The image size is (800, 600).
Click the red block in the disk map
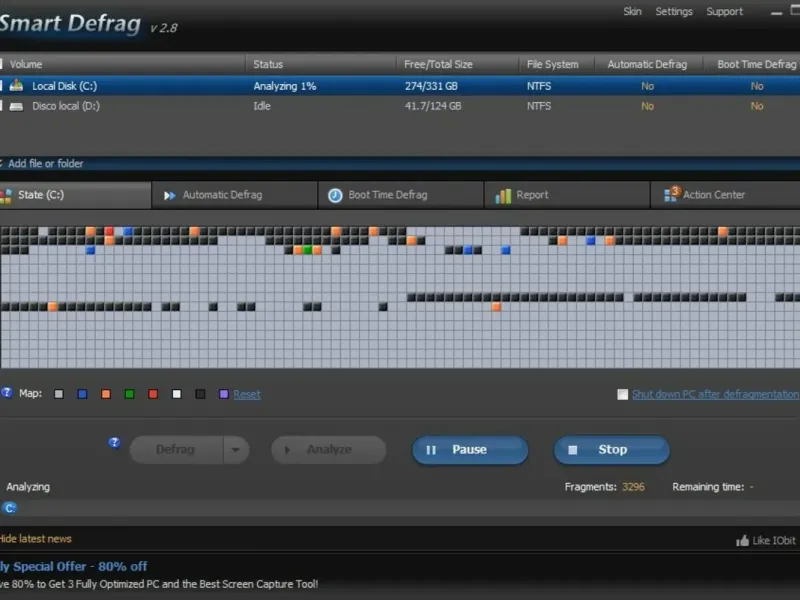click(x=109, y=231)
